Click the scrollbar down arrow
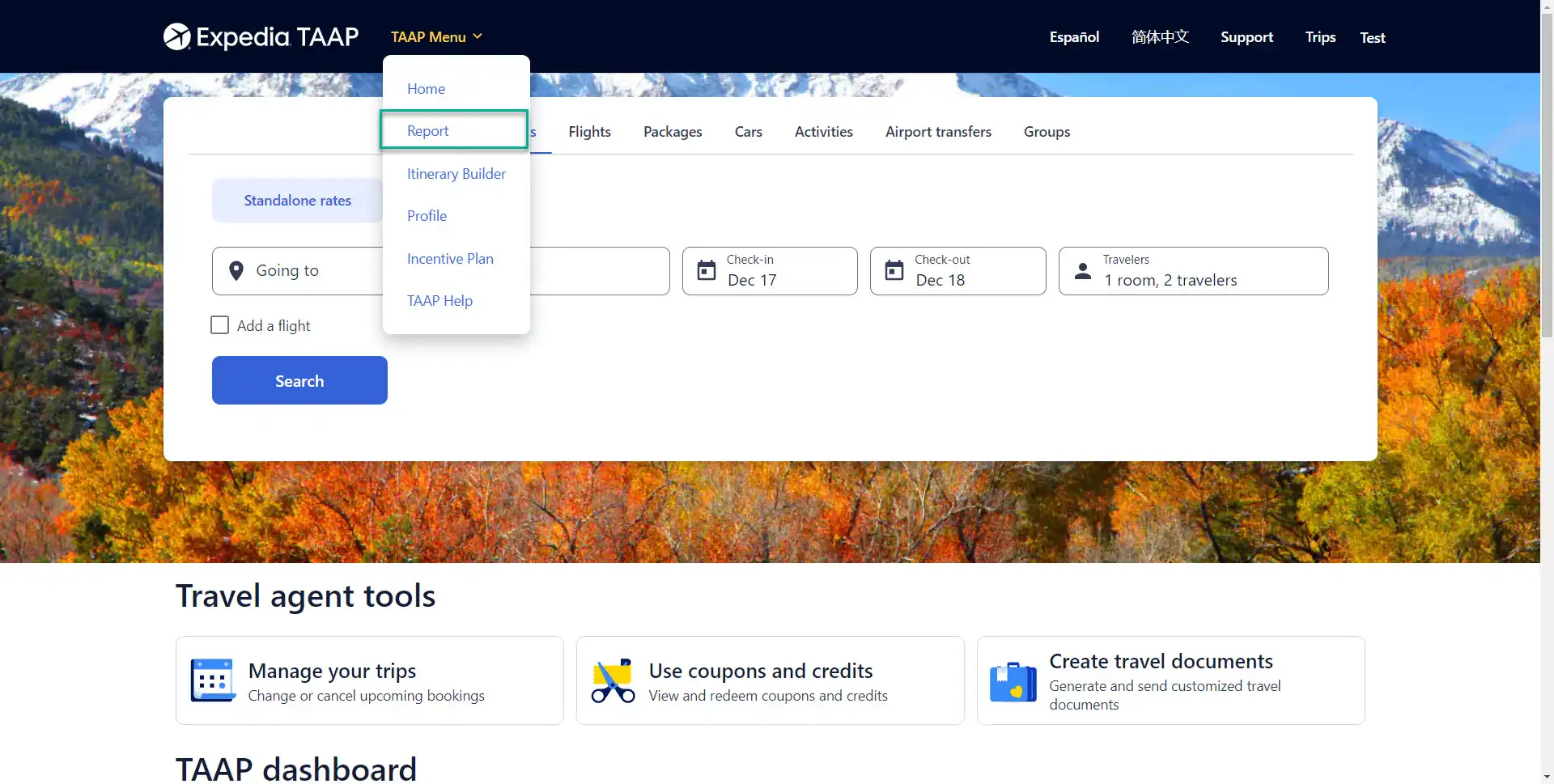This screenshot has width=1554, height=784. click(1547, 777)
